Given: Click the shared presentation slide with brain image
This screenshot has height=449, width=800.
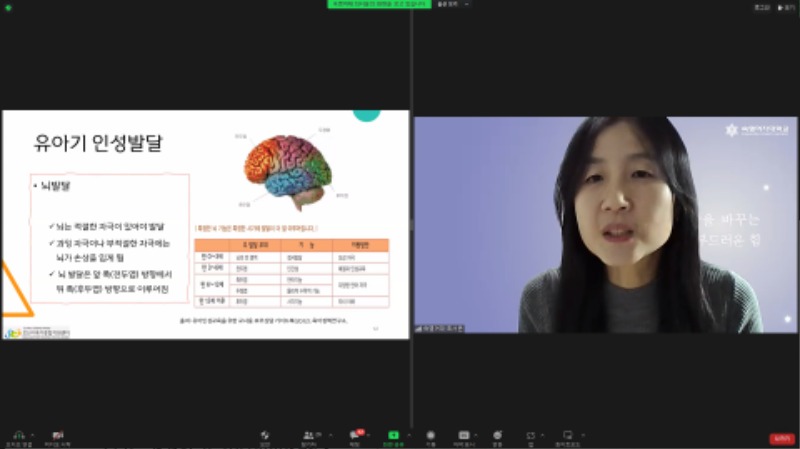Looking at the screenshot, I should (x=205, y=224).
